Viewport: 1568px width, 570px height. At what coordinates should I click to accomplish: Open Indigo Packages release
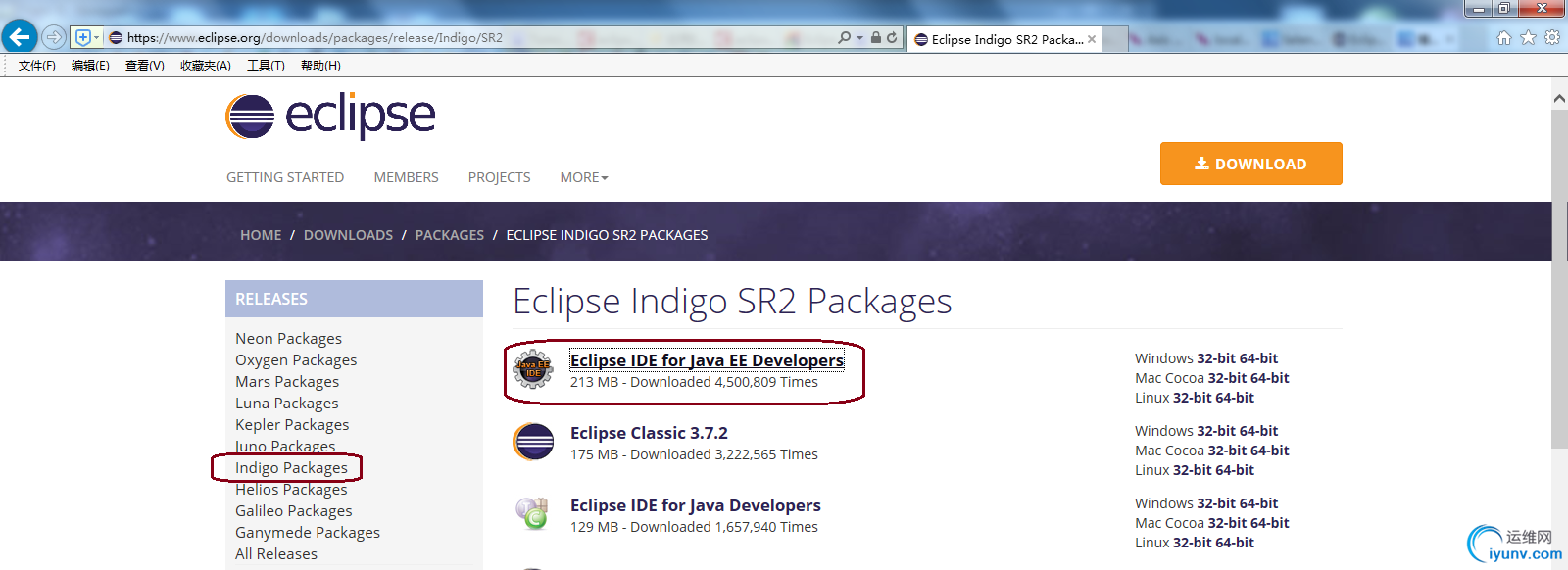[291, 467]
